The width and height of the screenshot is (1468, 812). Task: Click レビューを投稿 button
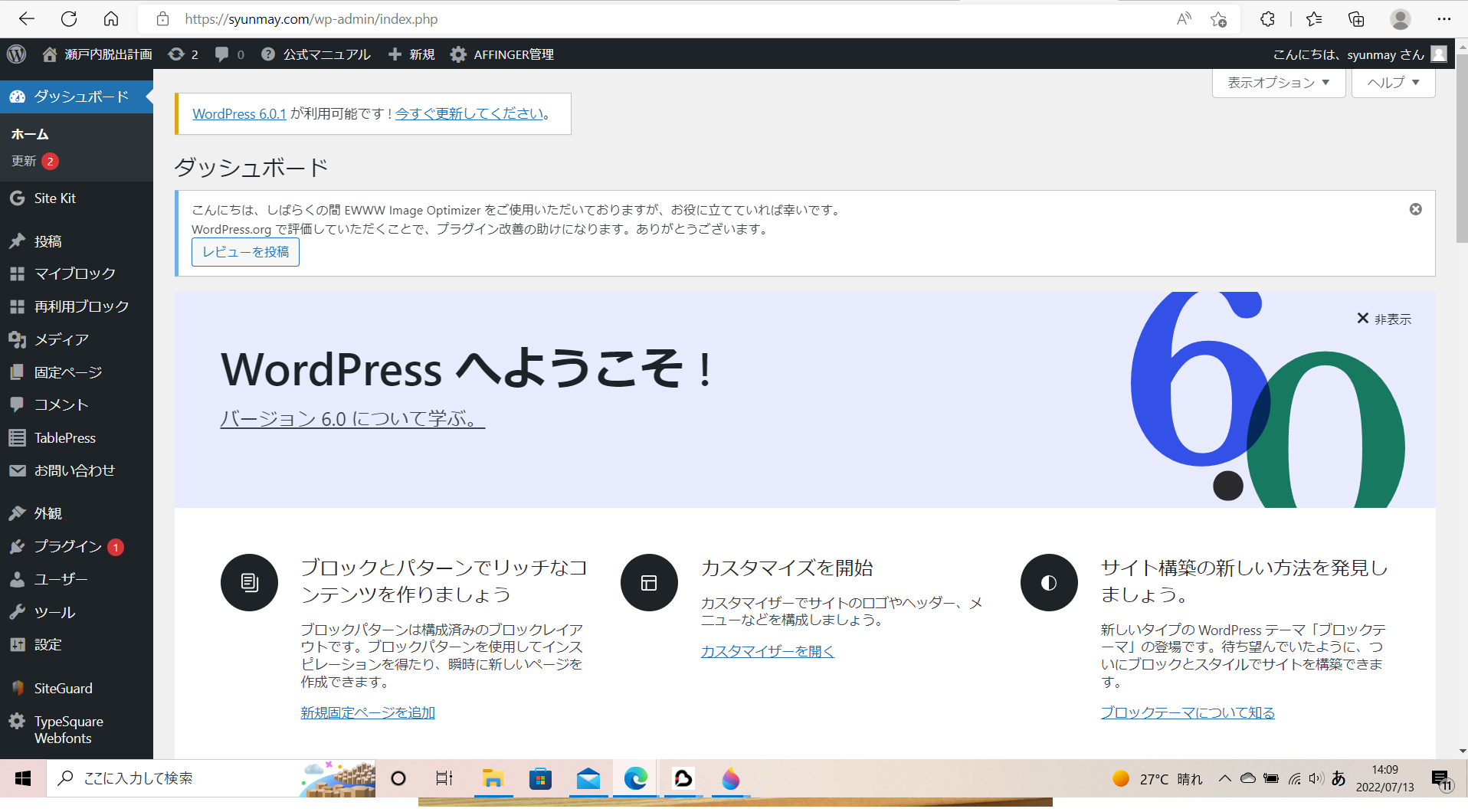point(245,252)
